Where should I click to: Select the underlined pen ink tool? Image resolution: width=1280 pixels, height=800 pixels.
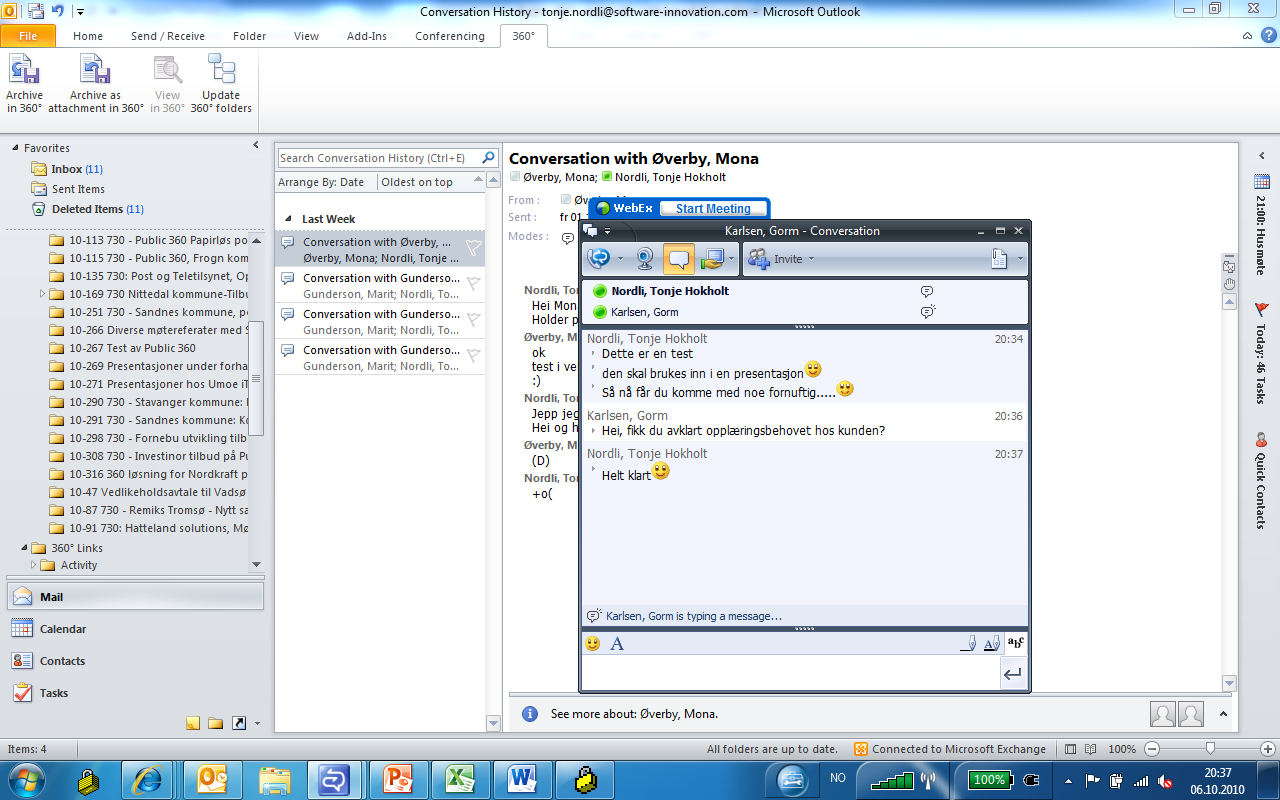(x=967, y=644)
